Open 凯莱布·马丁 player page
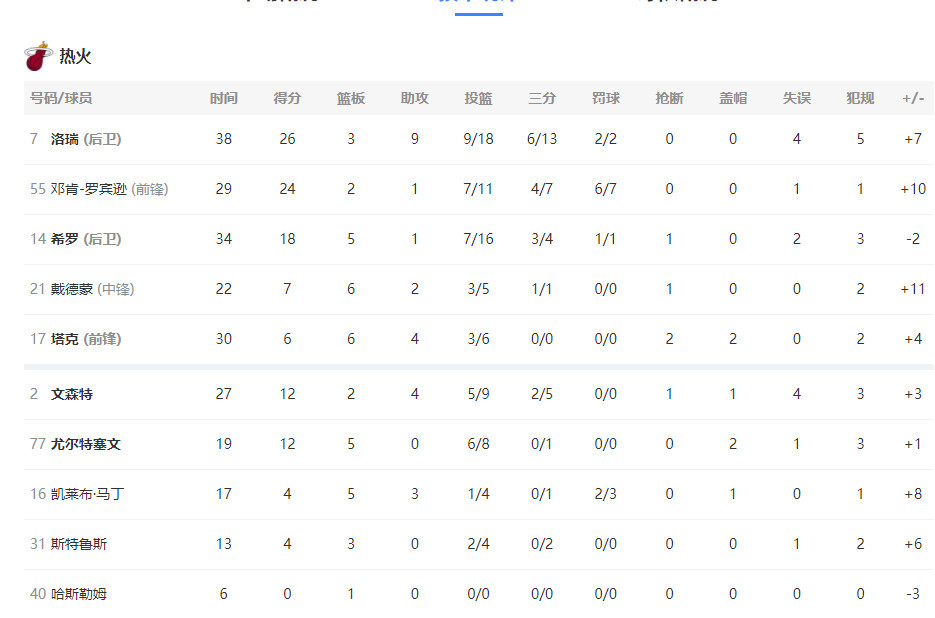935x618 pixels. tap(87, 495)
